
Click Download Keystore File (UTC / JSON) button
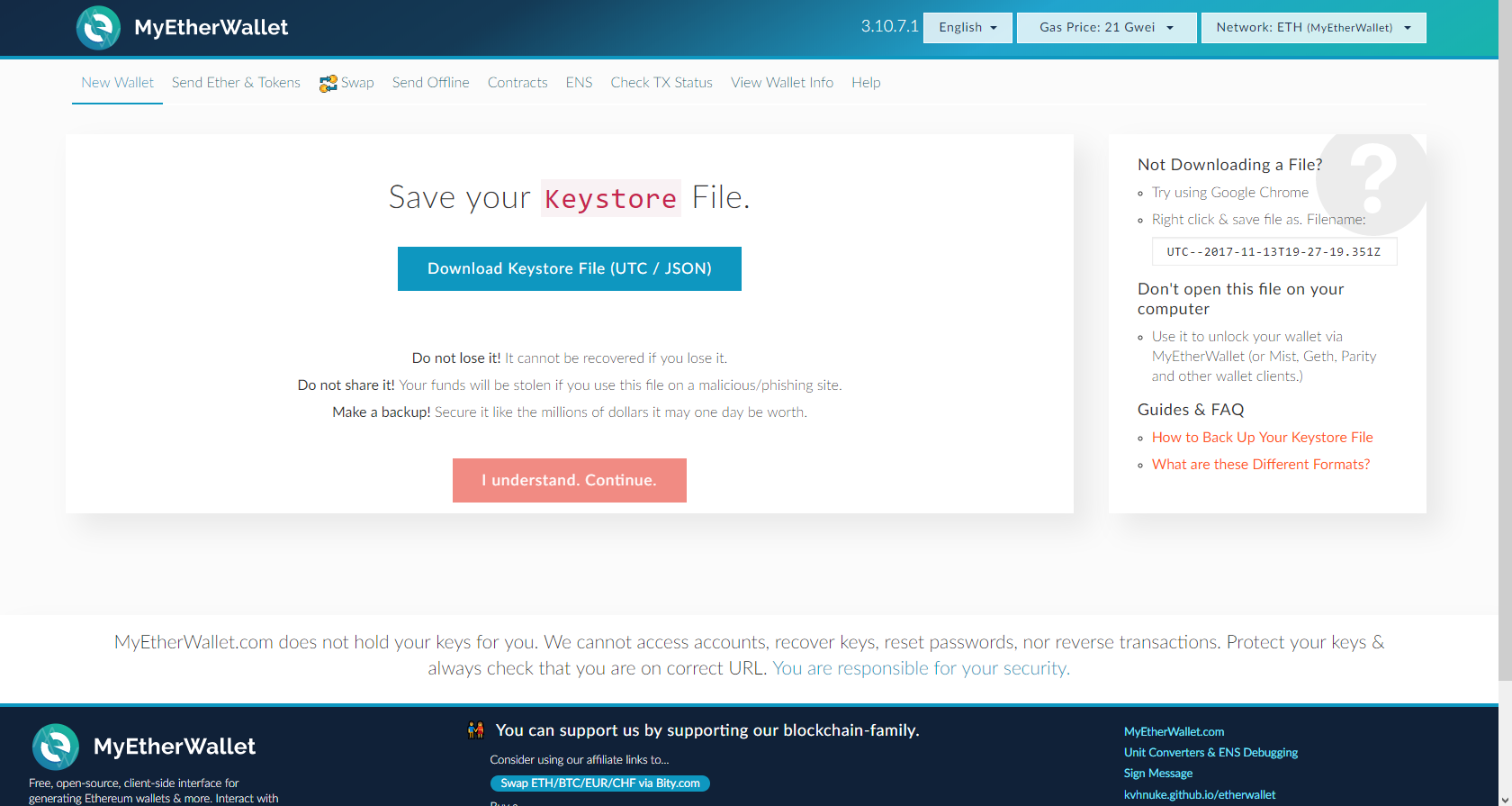click(x=570, y=268)
